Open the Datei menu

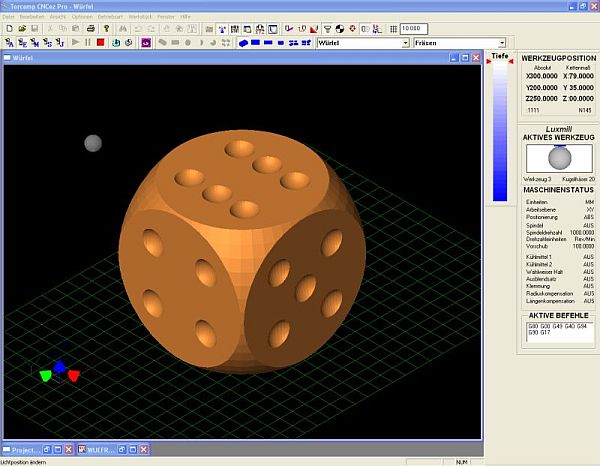9,17
